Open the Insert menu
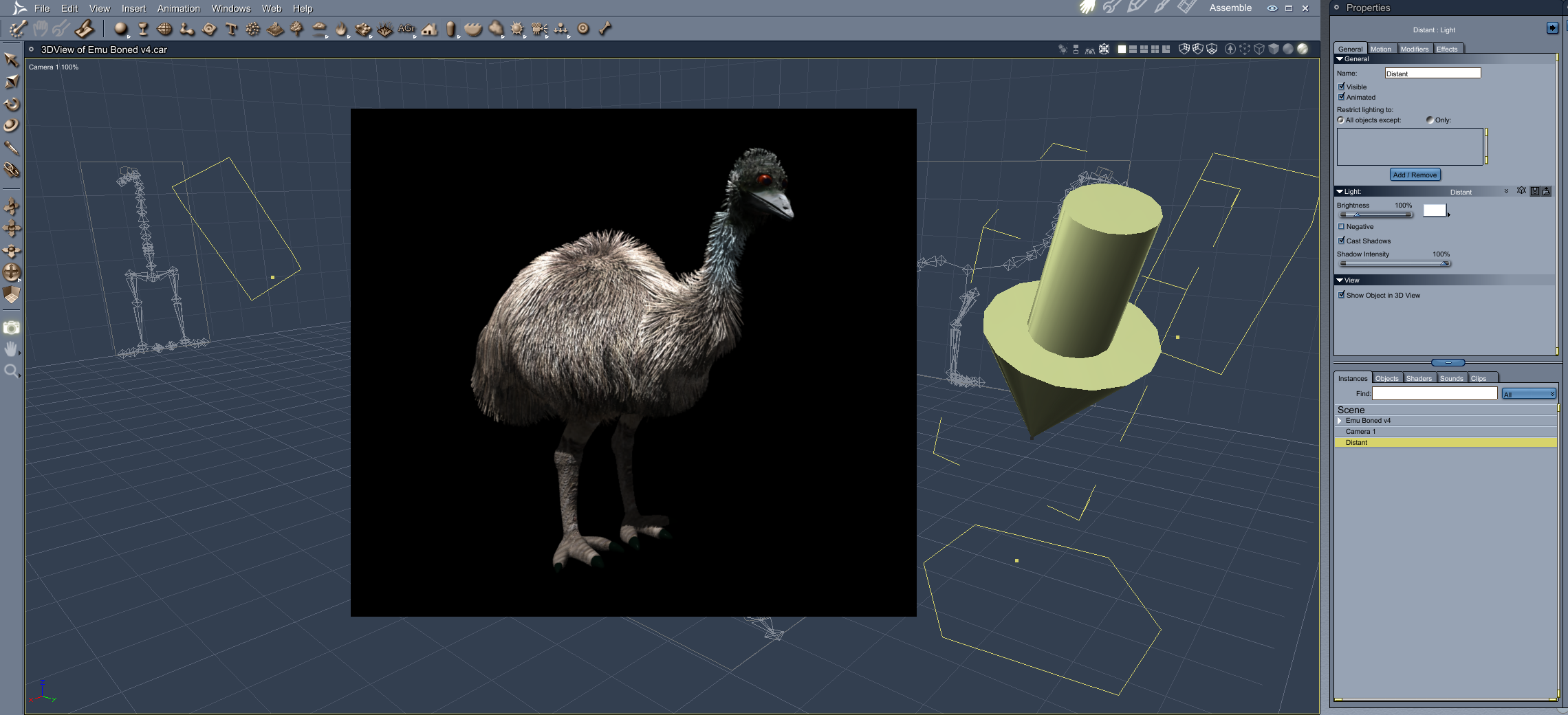The width and height of the screenshot is (1568, 715). (x=133, y=8)
